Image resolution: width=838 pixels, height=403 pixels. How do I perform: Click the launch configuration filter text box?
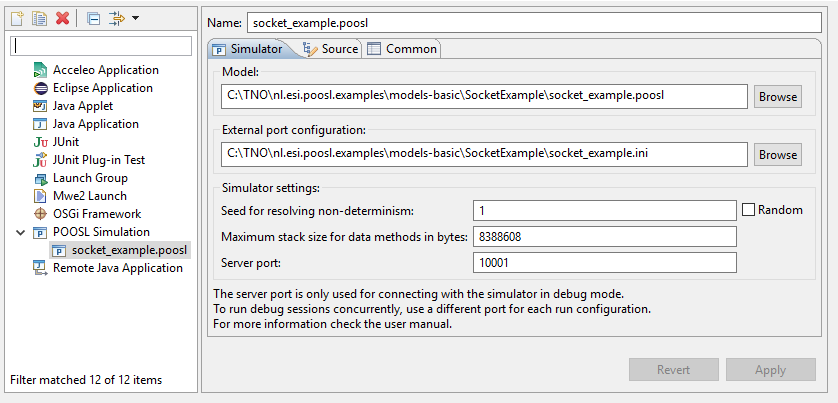(102, 46)
